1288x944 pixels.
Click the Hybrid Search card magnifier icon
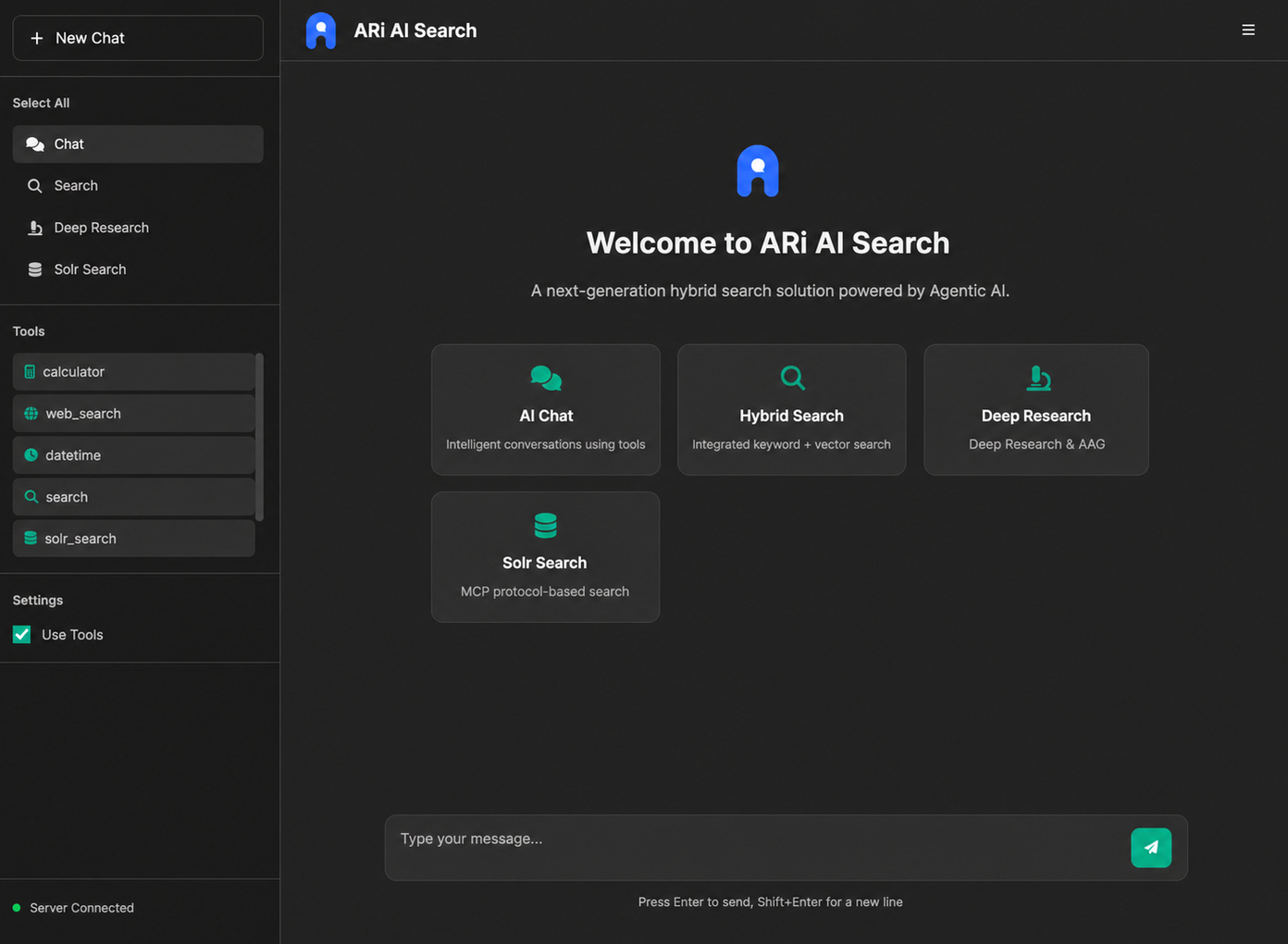[x=792, y=378]
